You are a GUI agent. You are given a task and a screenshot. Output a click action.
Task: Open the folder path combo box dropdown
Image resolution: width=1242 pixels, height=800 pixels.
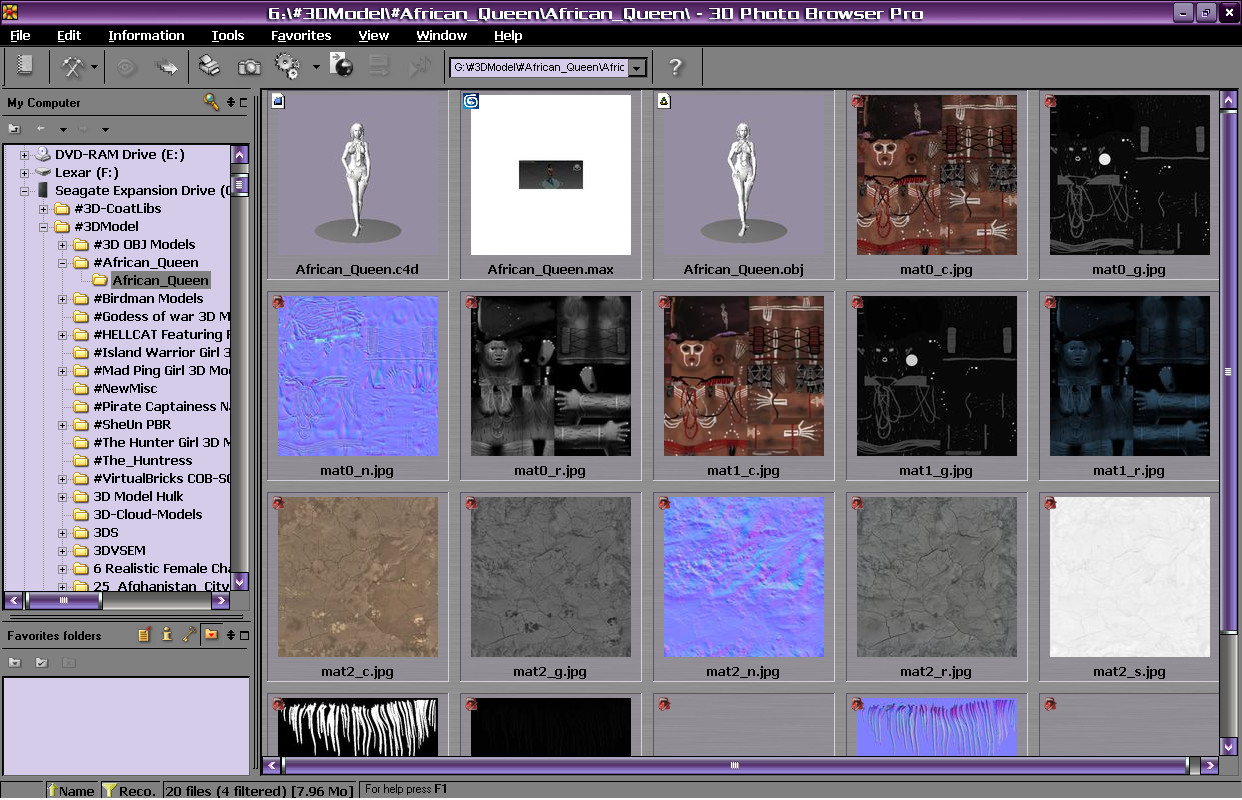[637, 68]
